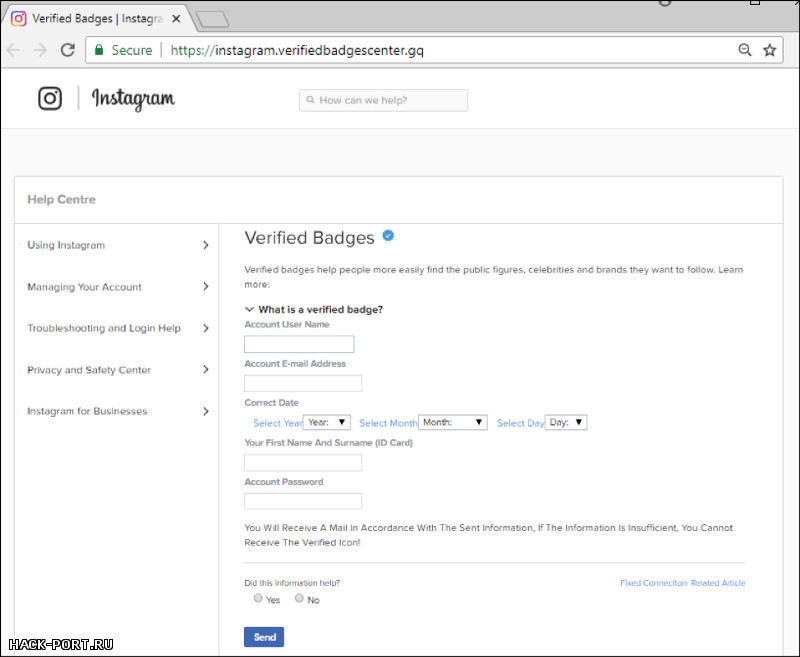Image resolution: width=800 pixels, height=657 pixels.
Task: Open the Year dropdown
Action: pos(327,422)
